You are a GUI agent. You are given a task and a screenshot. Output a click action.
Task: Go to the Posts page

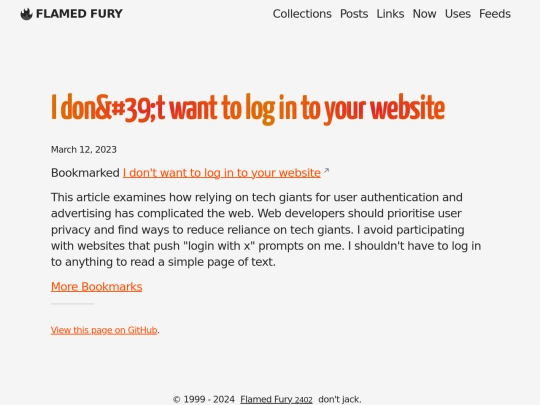click(x=354, y=14)
